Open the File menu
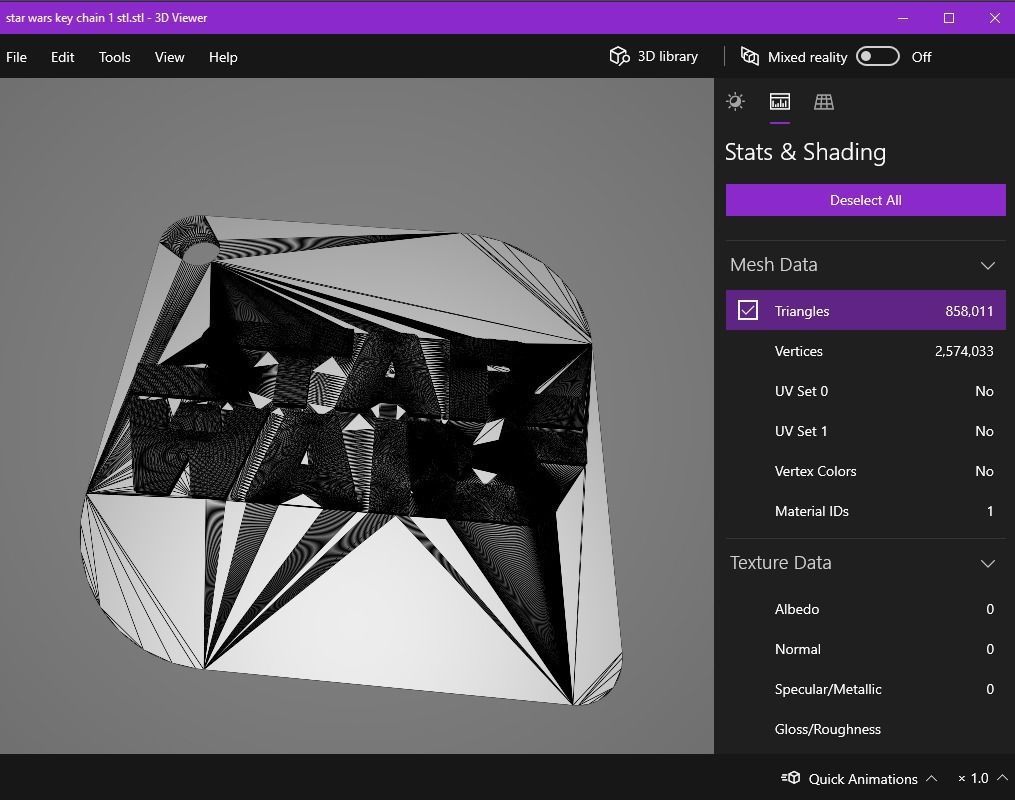This screenshot has height=800, width=1015. point(16,57)
